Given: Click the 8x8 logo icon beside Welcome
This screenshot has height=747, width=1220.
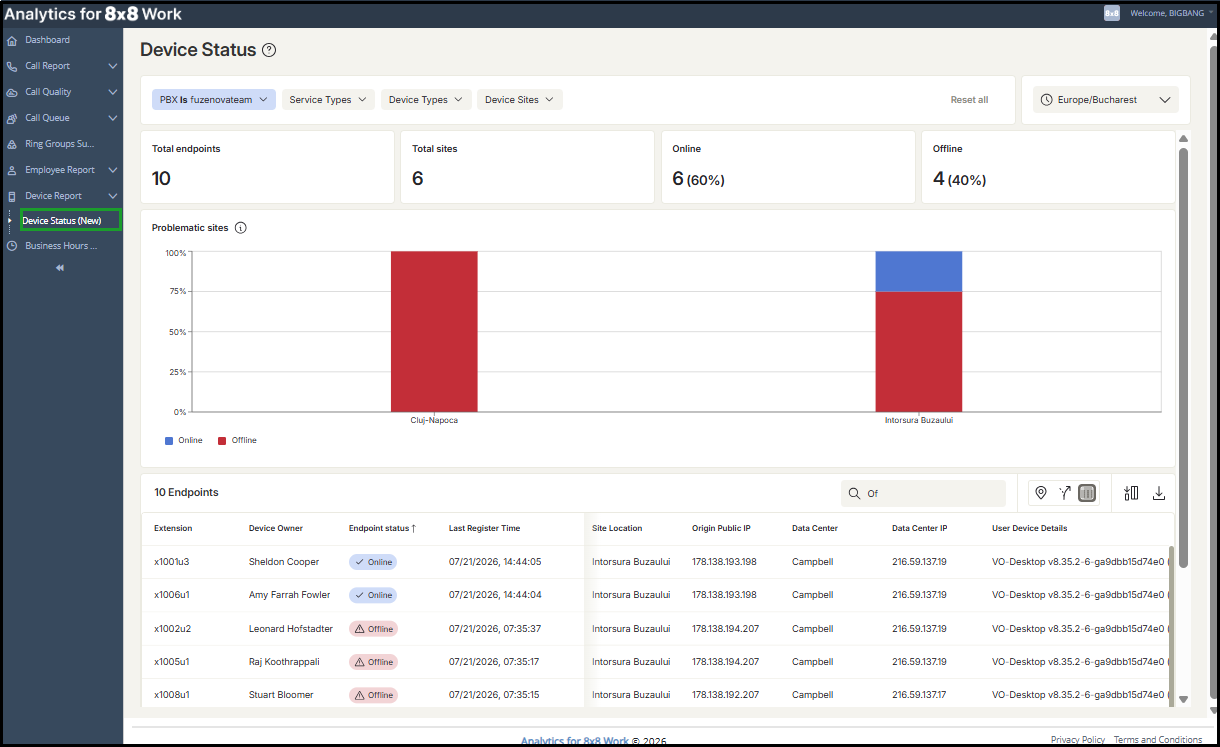Looking at the screenshot, I should pyautogui.click(x=1112, y=13).
